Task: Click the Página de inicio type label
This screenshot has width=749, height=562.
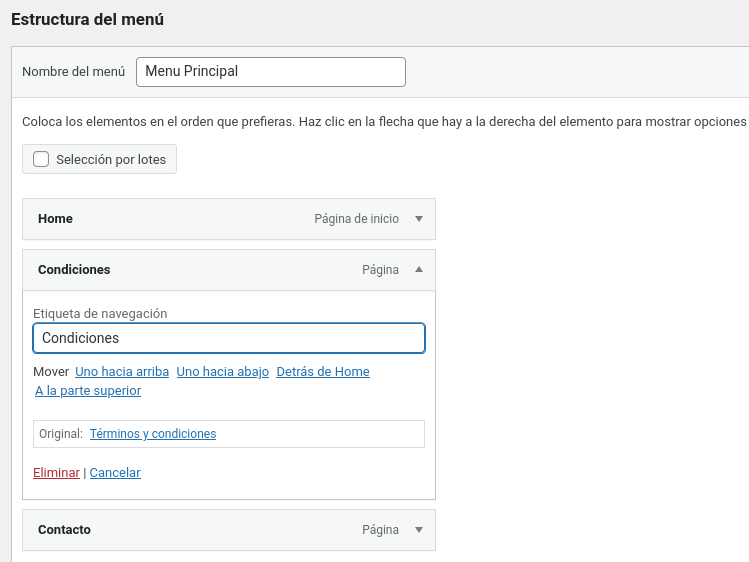Action: click(x=356, y=219)
